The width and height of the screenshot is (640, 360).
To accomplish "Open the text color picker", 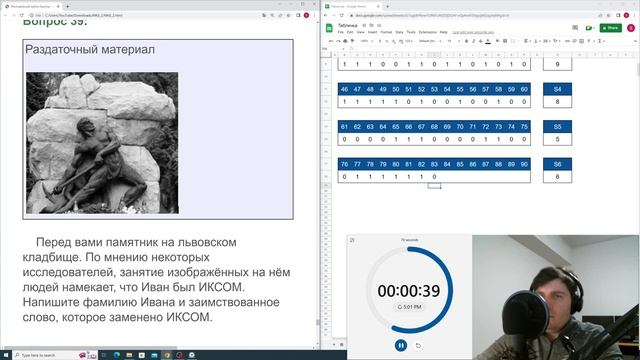I will click(x=488, y=41).
